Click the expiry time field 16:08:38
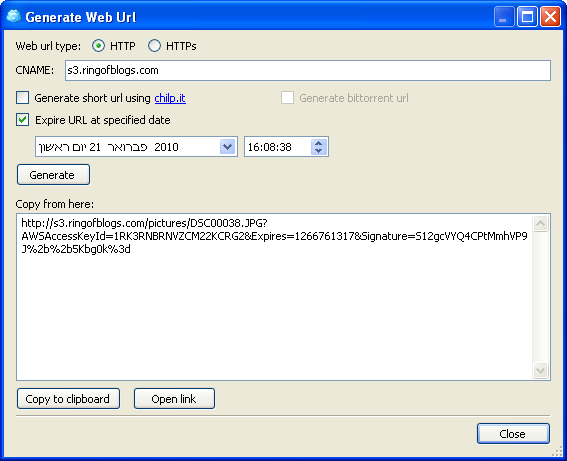 coord(278,147)
